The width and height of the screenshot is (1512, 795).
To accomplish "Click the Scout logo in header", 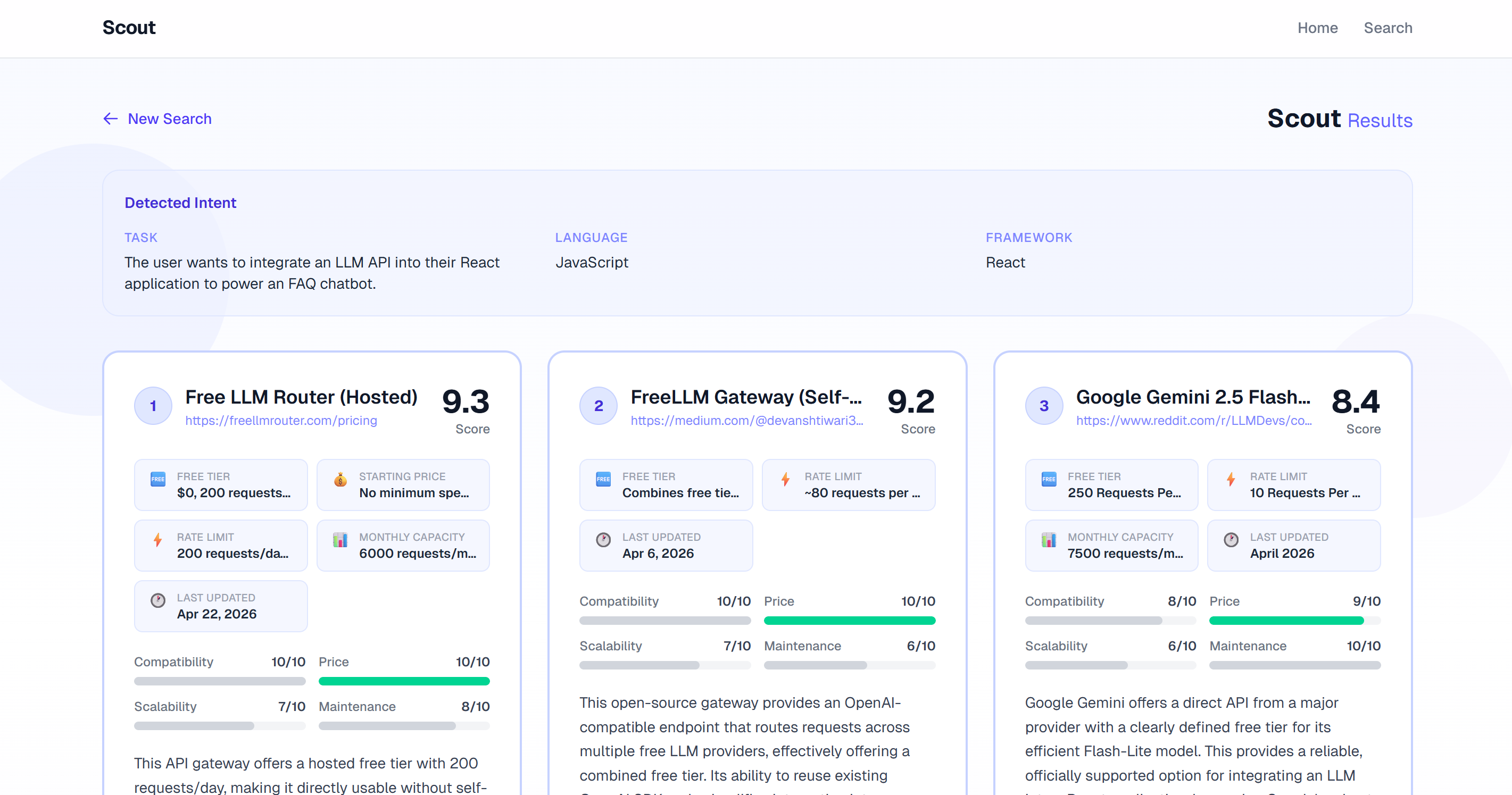I will (129, 28).
